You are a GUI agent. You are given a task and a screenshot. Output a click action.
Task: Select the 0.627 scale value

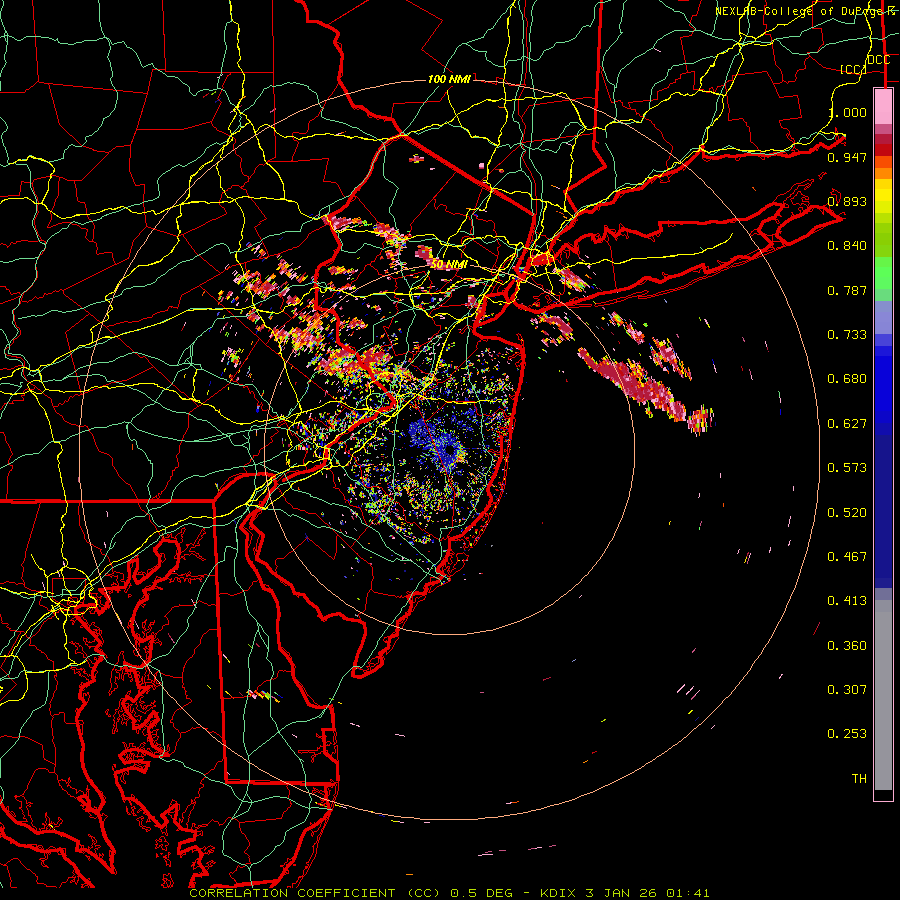tap(847, 424)
